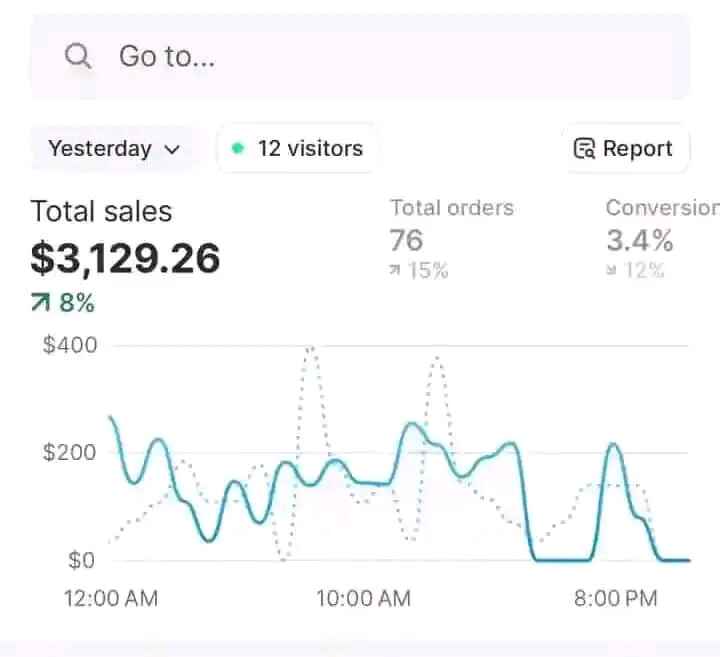The image size is (720, 657).
Task: Click the magnifying glass search icon
Action: coord(78,56)
